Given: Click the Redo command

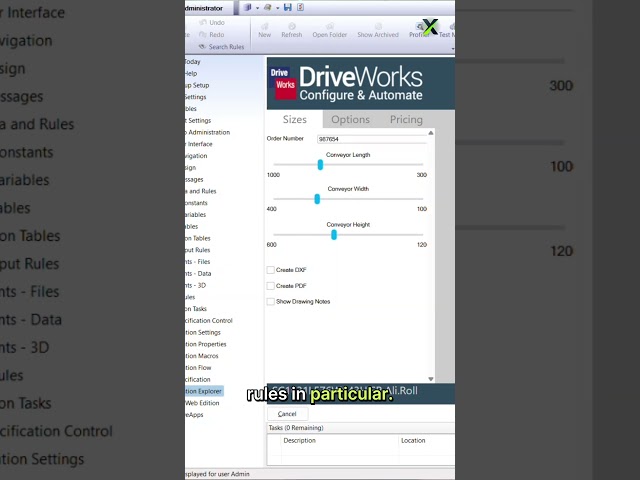Looking at the screenshot, I should tap(212, 35).
